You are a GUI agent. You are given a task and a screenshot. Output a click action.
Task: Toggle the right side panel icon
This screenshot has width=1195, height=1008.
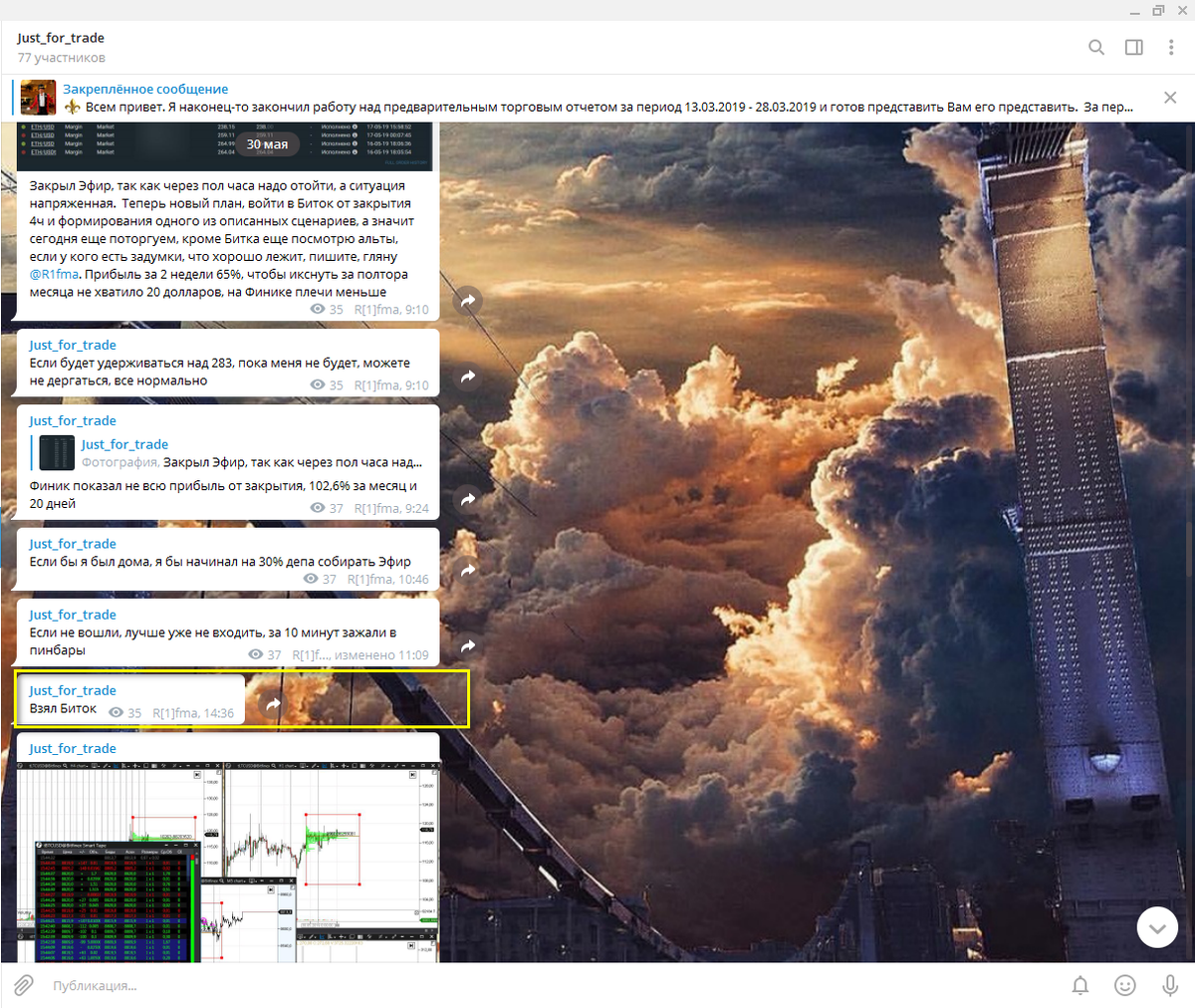[1134, 47]
